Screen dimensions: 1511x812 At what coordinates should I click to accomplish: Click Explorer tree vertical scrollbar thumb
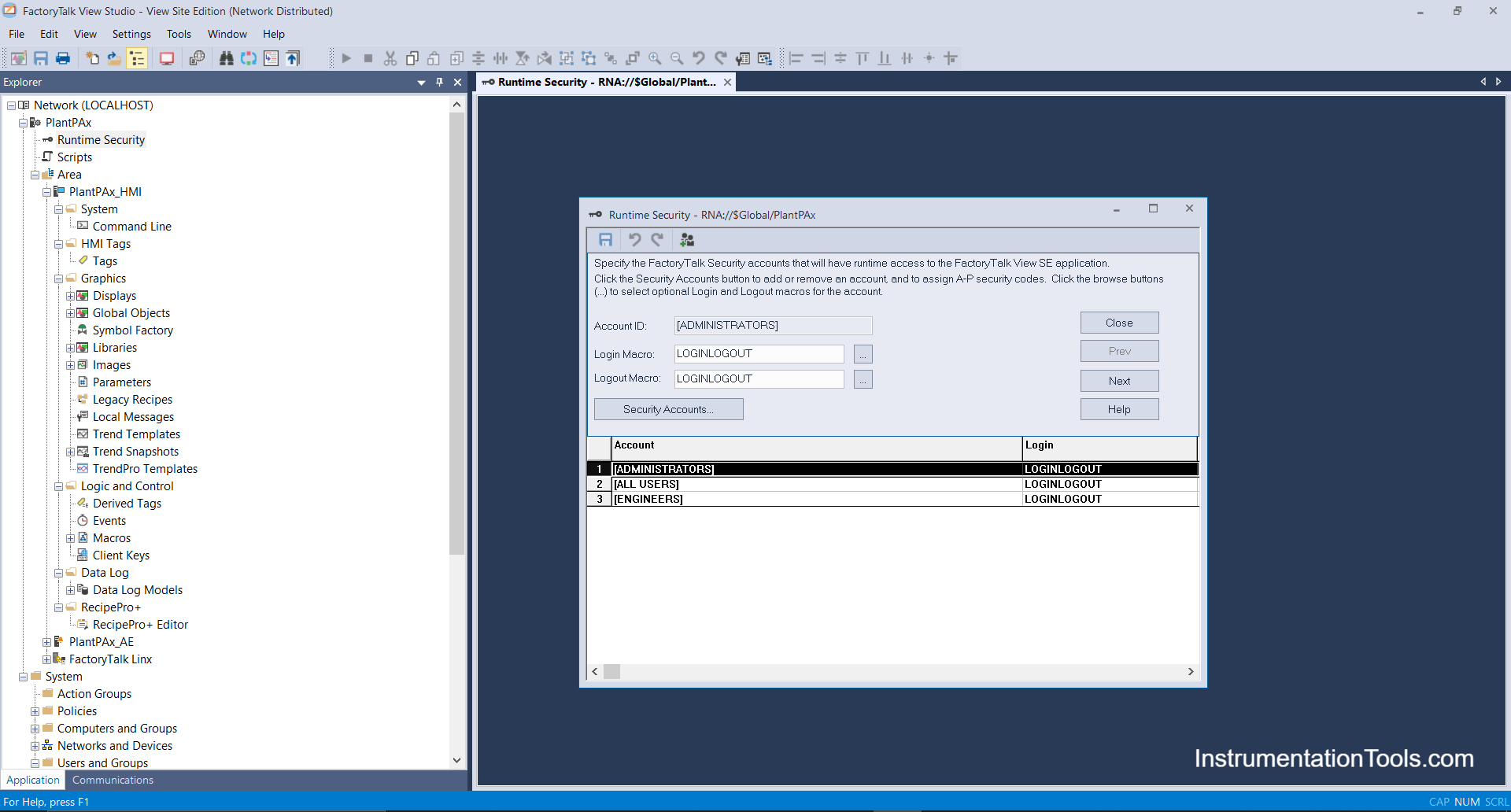[x=456, y=334]
